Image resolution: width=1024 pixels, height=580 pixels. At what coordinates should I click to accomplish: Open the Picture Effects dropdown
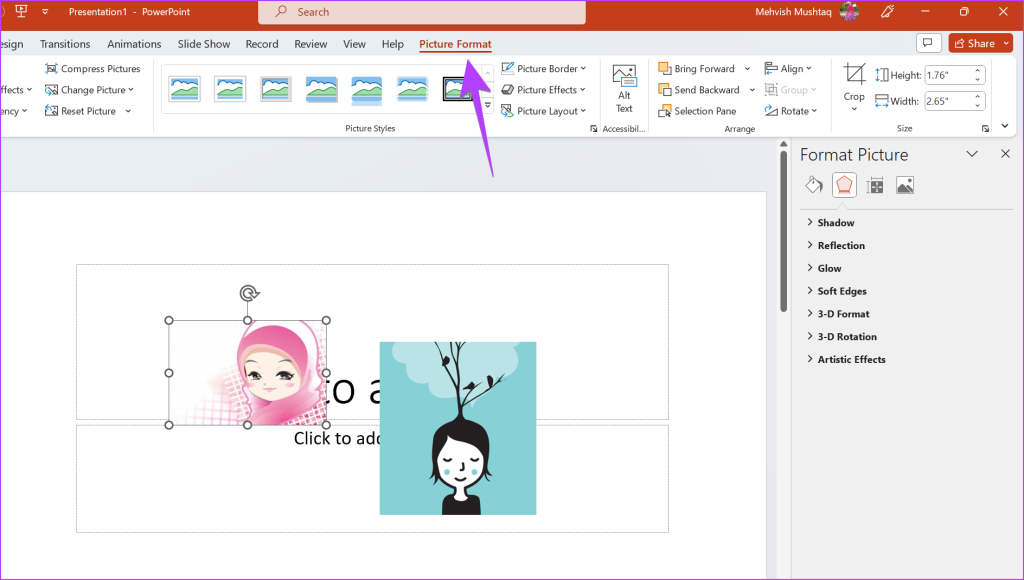[543, 89]
